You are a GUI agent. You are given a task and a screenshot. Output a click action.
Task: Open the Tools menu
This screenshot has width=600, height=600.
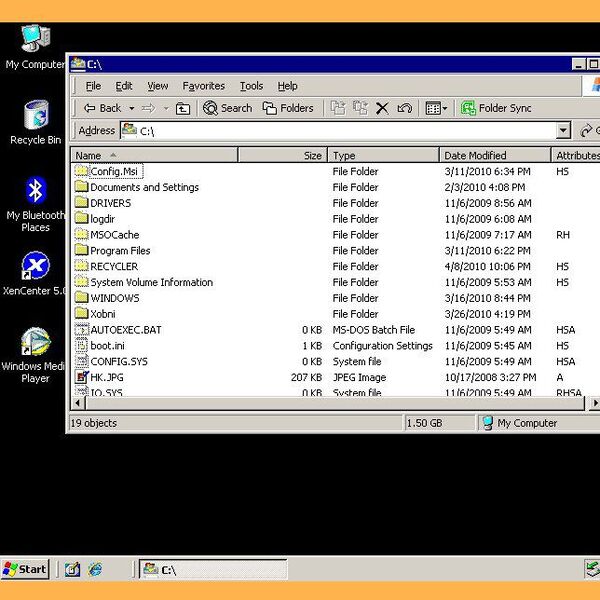[251, 86]
